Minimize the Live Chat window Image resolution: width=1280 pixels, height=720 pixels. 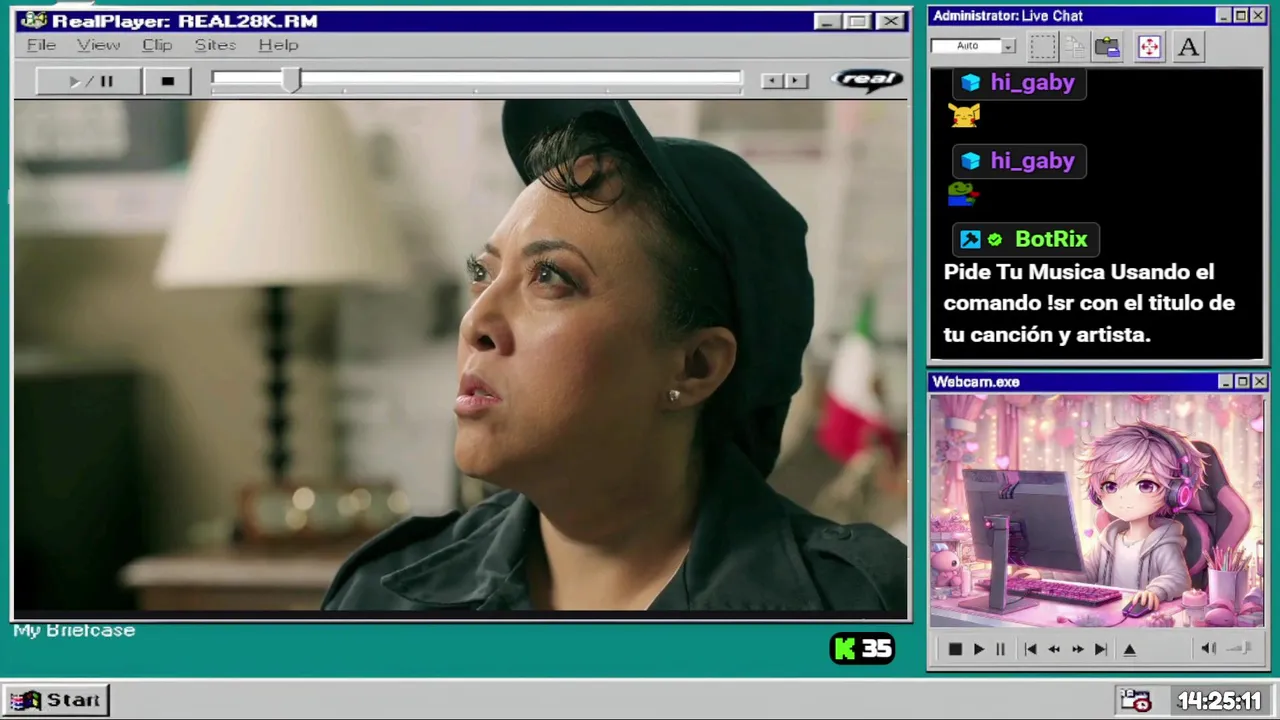pyautogui.click(x=1223, y=16)
